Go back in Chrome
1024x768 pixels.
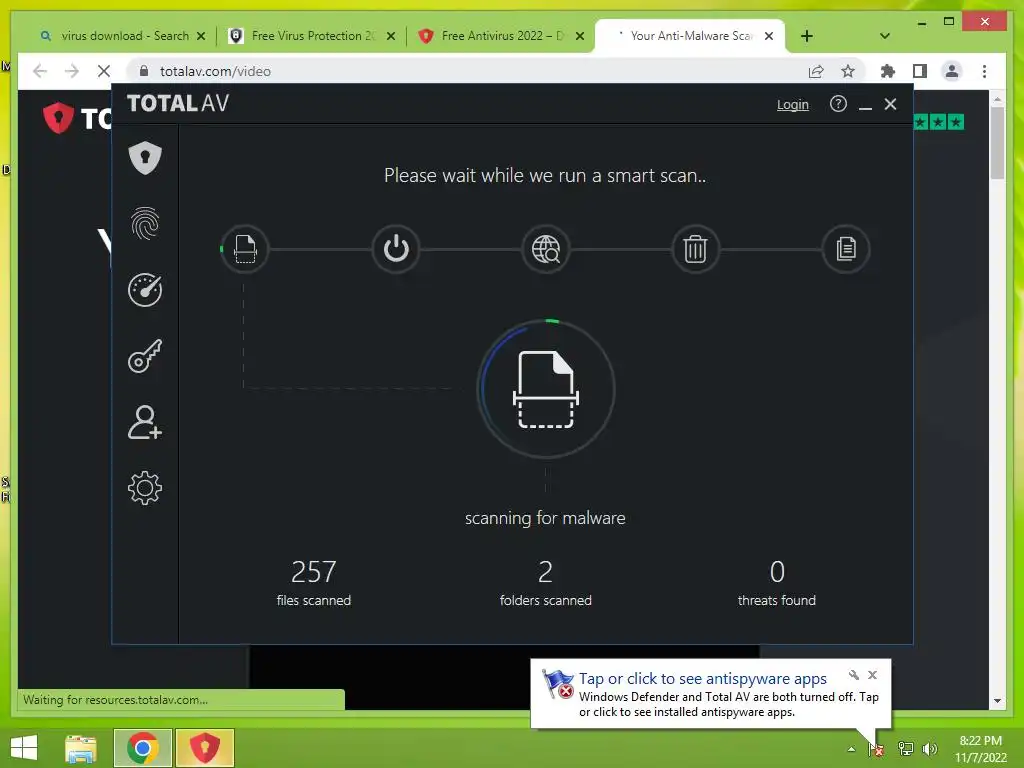pos(40,71)
